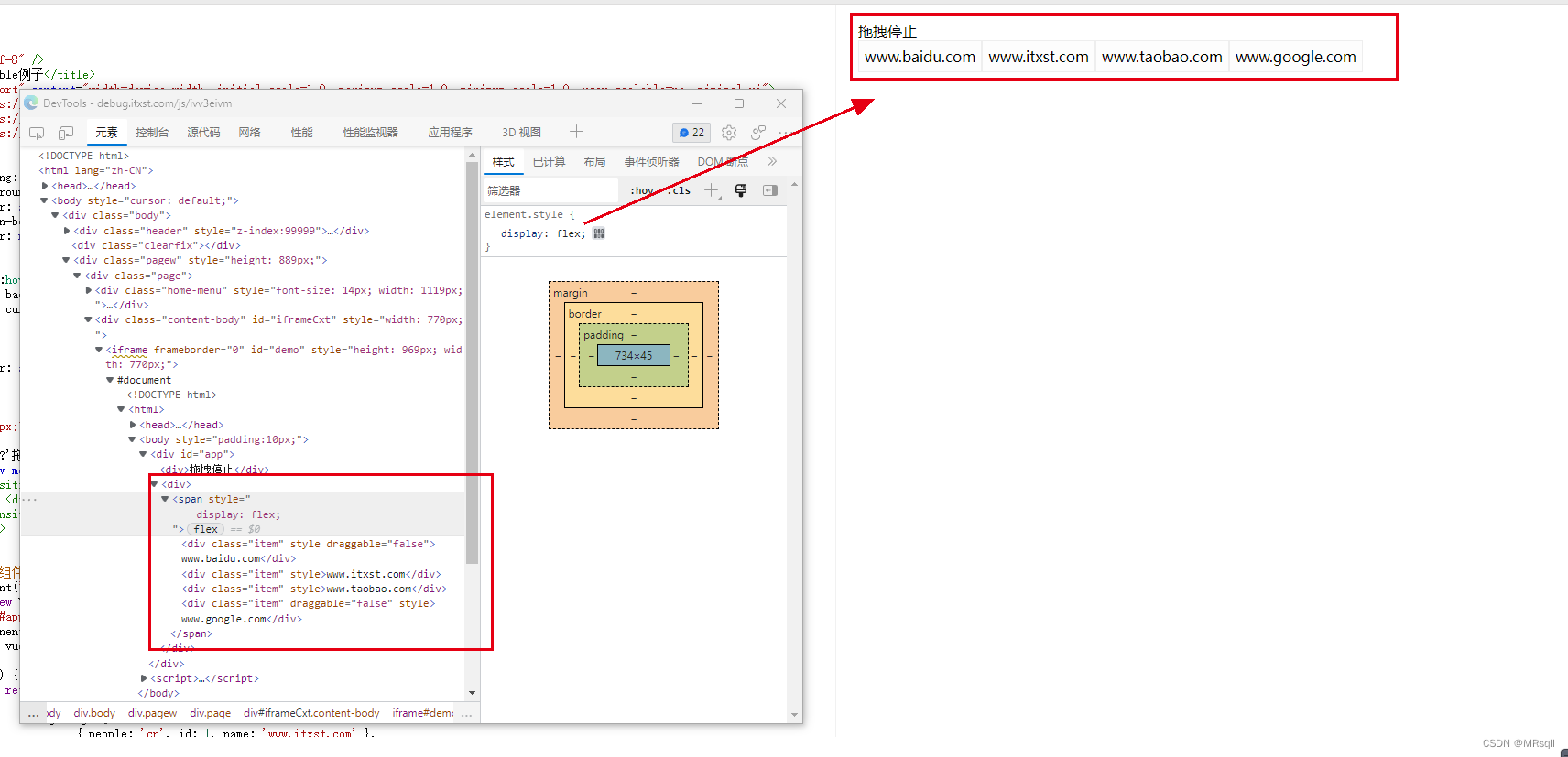Toggle :hov element state panel
Screen dimensions: 1568x757
pyautogui.click(x=641, y=190)
